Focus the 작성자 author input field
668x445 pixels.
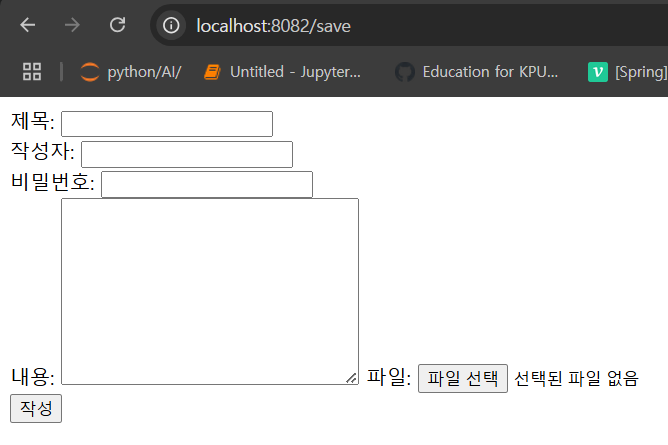(187, 154)
